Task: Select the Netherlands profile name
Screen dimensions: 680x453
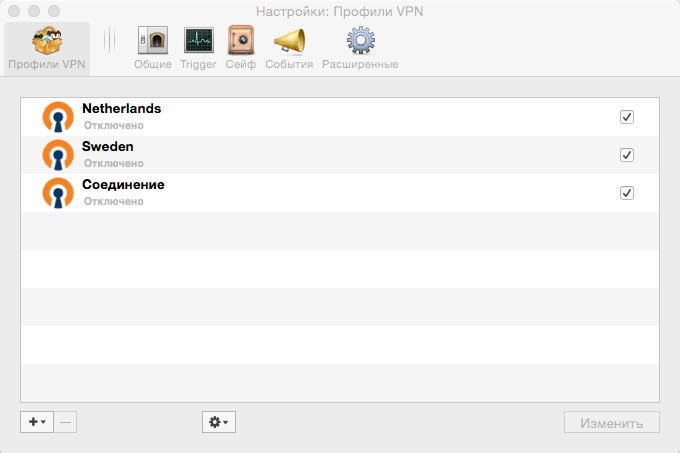Action: click(x=122, y=108)
